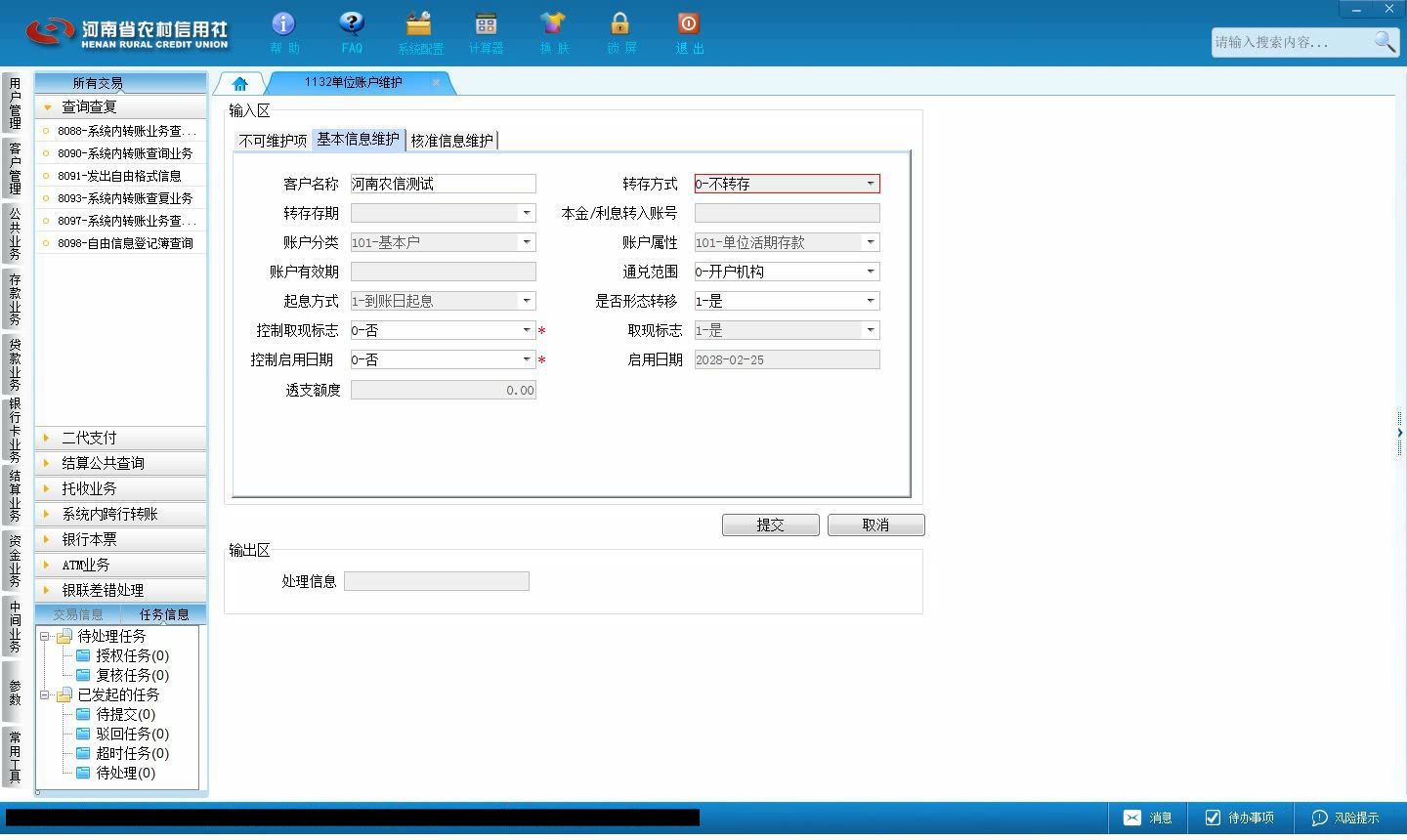Expand the 托收业务 section
This screenshot has height=840, width=1407.
(x=121, y=488)
